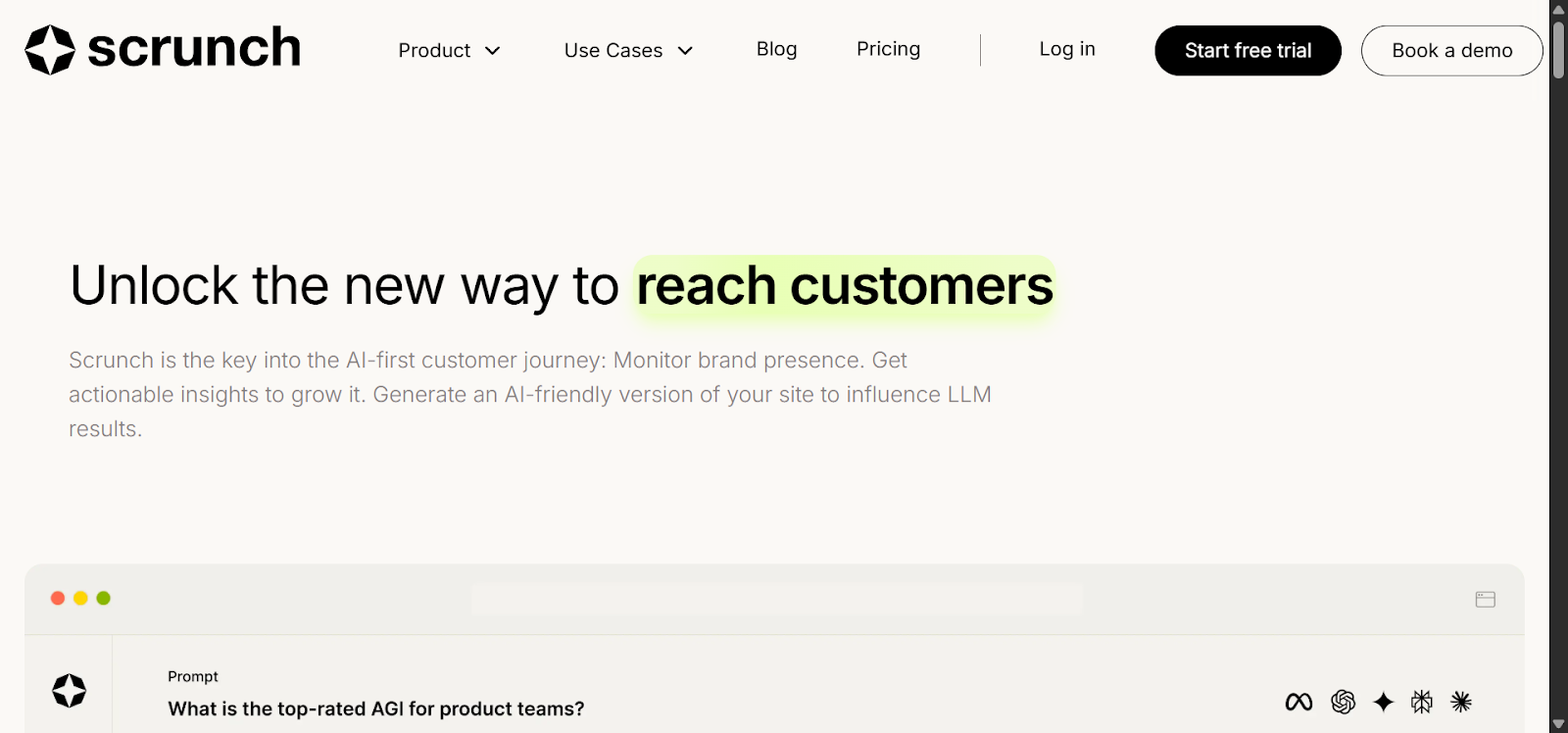This screenshot has width=1568, height=733.
Task: Click the Scrunch avatar beside the prompt
Action: coord(68,691)
